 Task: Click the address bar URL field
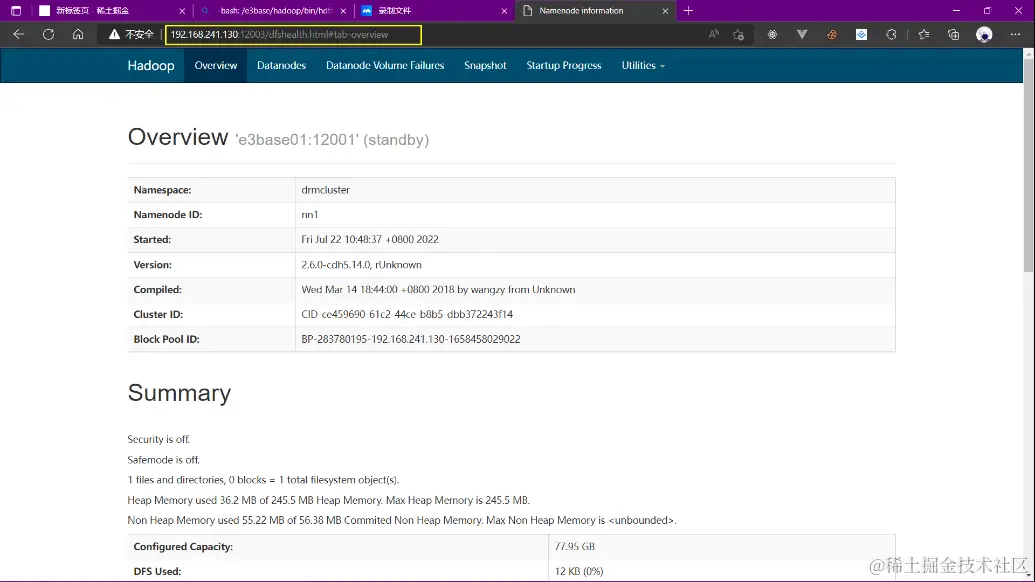(x=293, y=34)
